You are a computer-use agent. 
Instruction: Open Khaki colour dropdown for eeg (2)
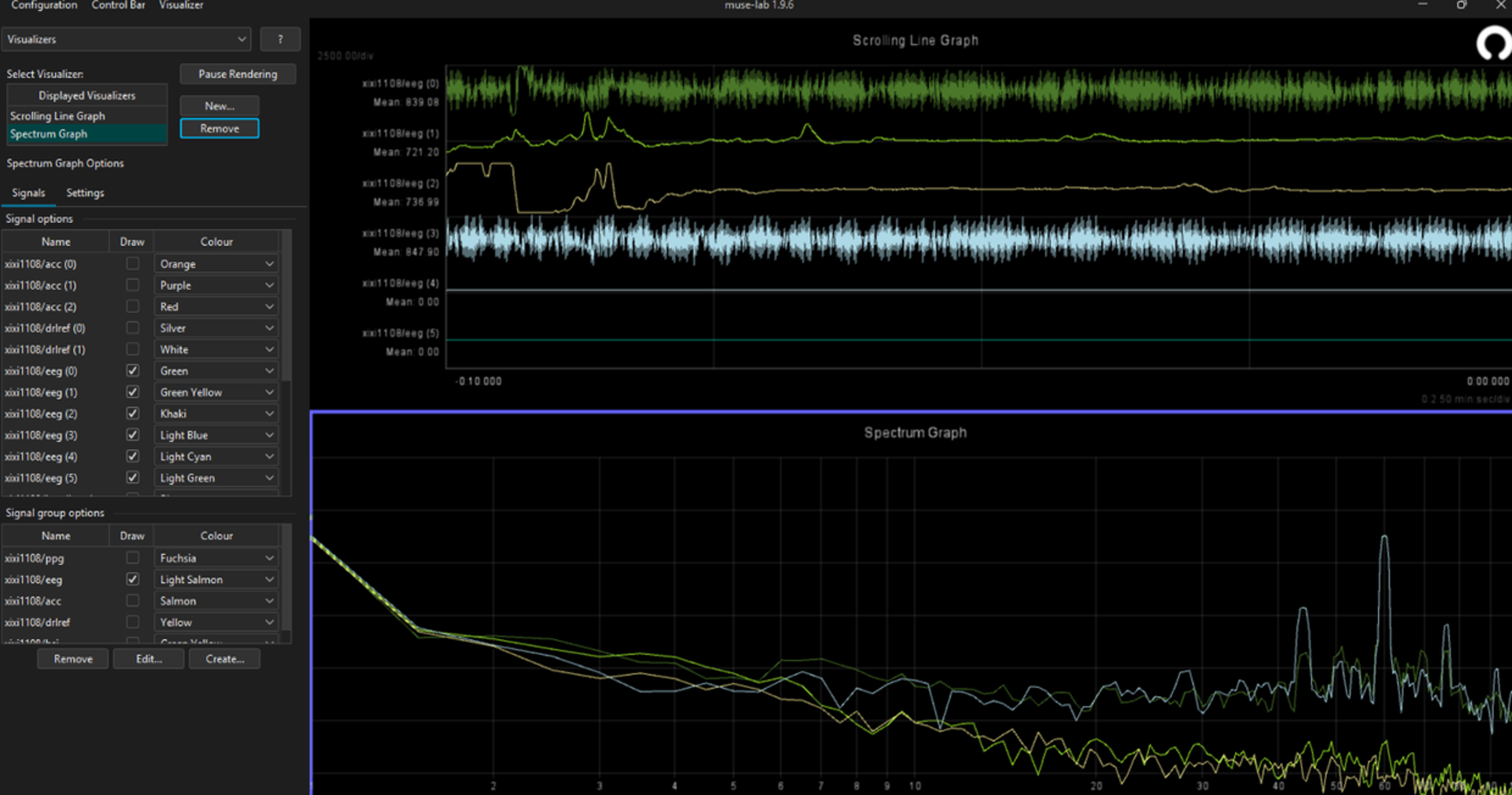coord(216,413)
